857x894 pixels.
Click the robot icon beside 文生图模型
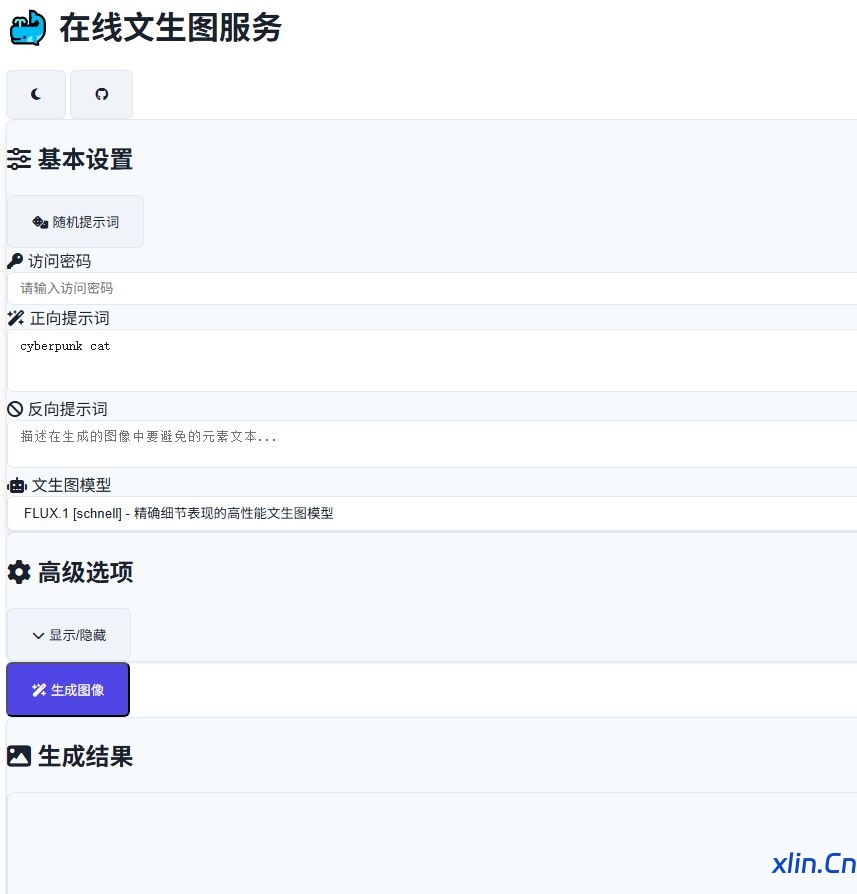[17, 485]
